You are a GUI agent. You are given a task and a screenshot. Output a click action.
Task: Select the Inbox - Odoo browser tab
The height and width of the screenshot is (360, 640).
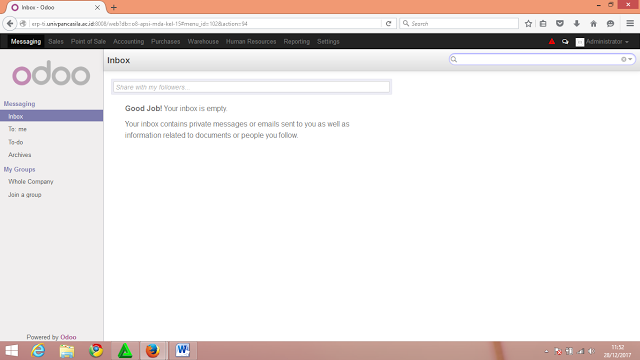pyautogui.click(x=56, y=7)
